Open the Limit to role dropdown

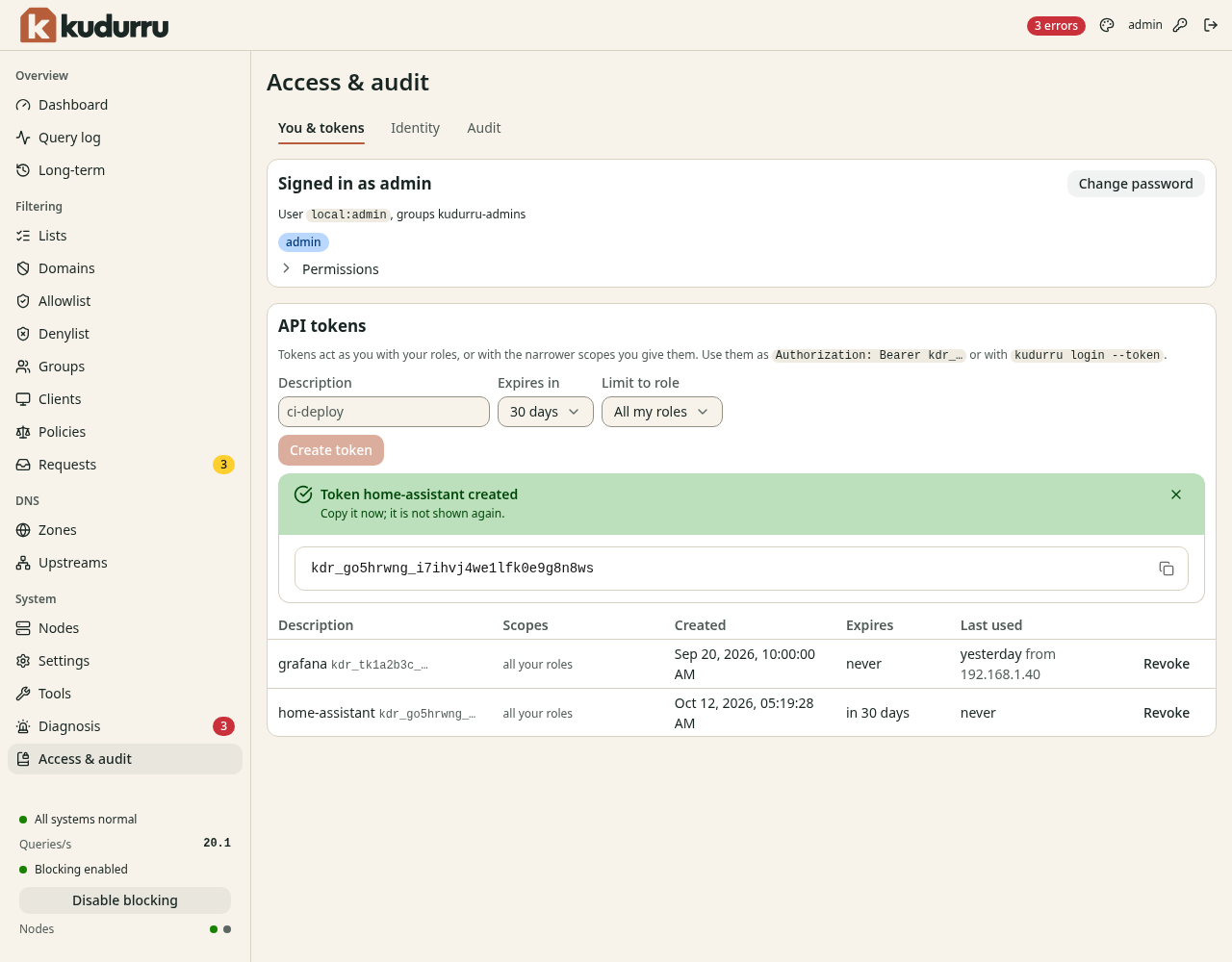pyautogui.click(x=662, y=412)
